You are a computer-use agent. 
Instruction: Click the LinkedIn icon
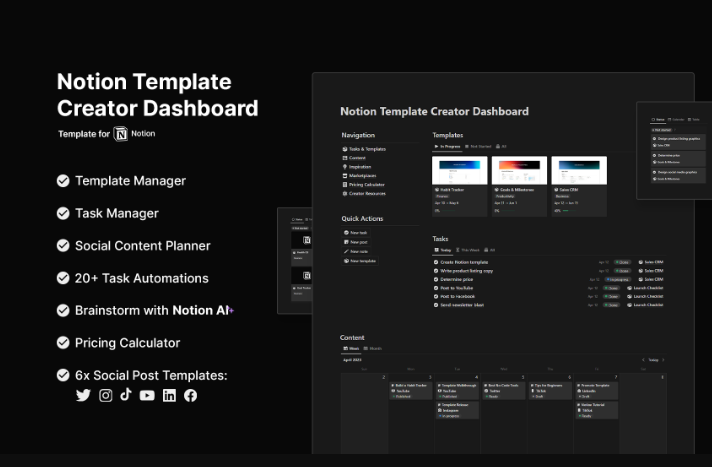(x=169, y=395)
